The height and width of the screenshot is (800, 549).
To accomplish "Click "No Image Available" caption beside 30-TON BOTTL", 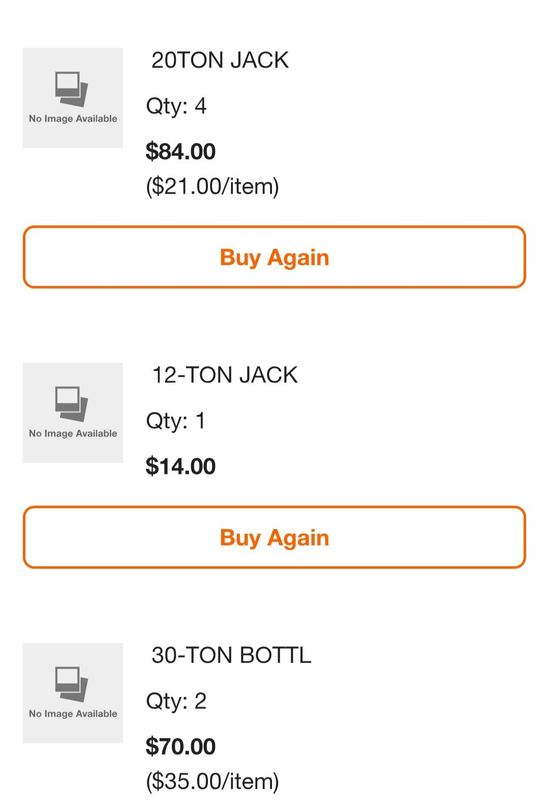I will (x=73, y=713).
